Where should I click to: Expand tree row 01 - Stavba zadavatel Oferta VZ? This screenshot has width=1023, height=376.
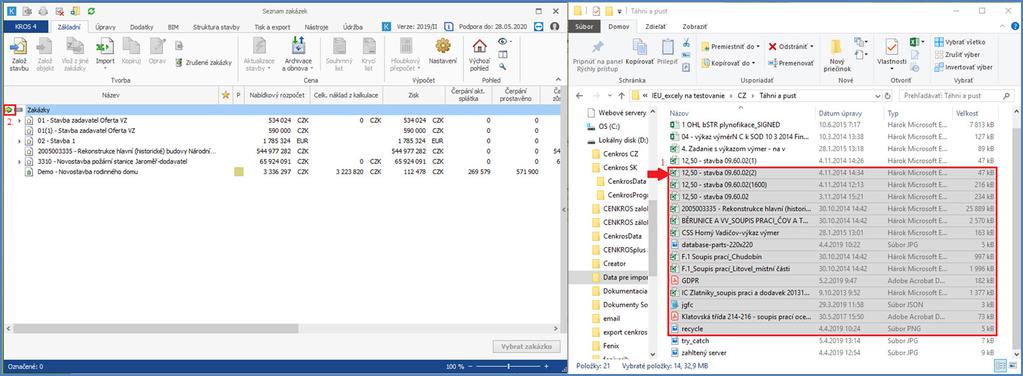tap(19, 120)
